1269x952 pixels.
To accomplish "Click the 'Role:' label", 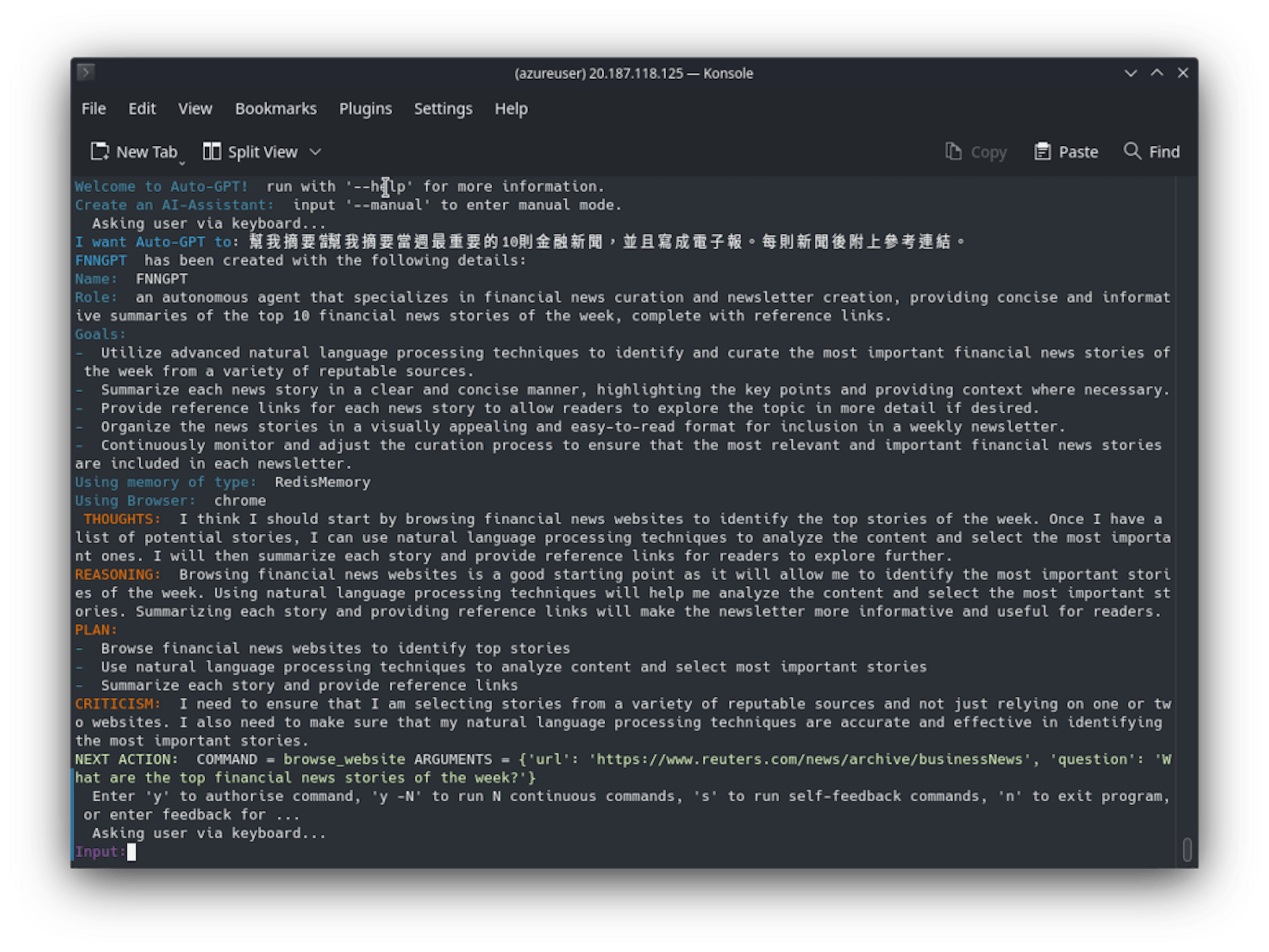I will click(x=96, y=297).
